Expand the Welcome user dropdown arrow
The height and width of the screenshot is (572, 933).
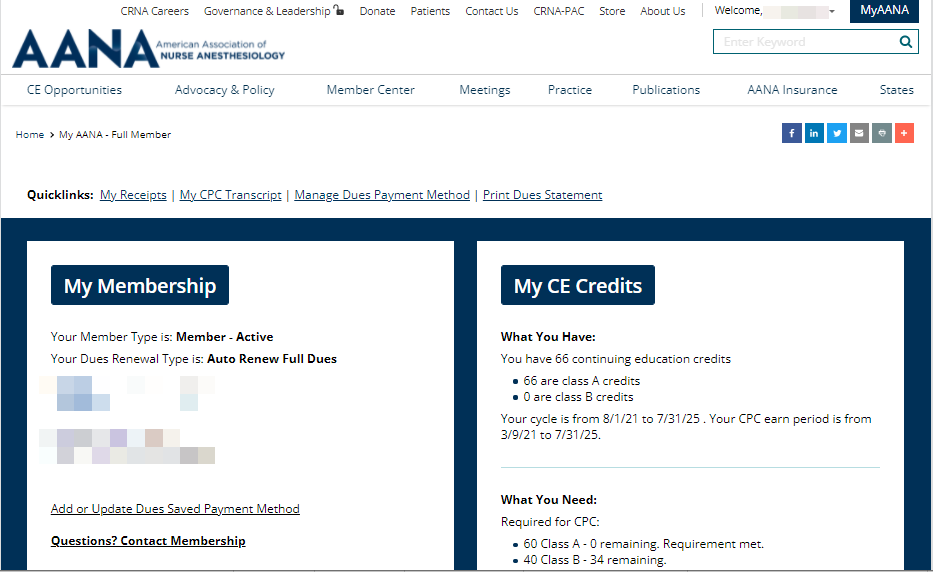(x=832, y=12)
